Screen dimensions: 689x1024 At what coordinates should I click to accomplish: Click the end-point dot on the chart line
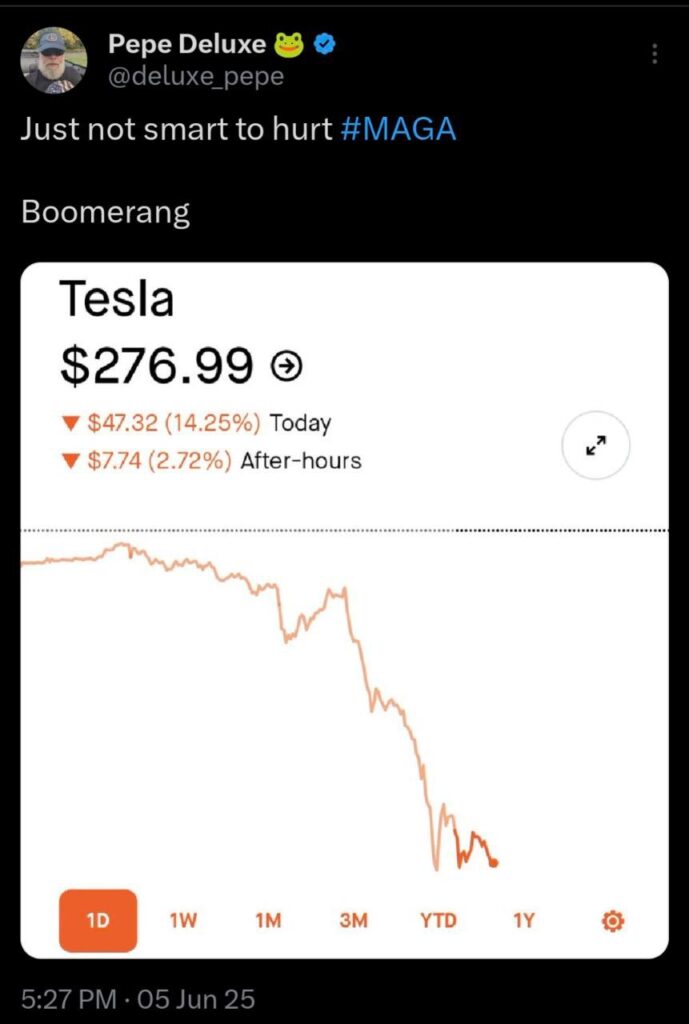point(494,863)
